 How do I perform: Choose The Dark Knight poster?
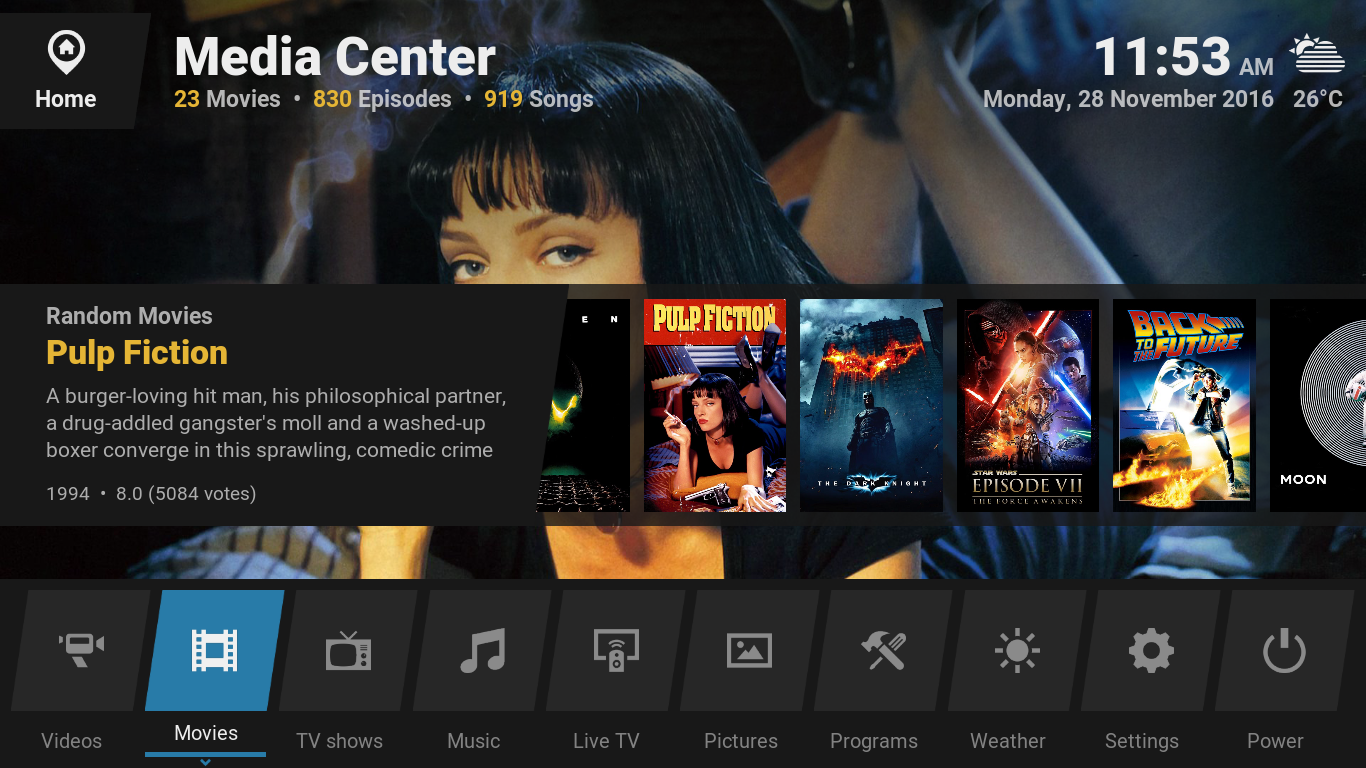(x=871, y=405)
